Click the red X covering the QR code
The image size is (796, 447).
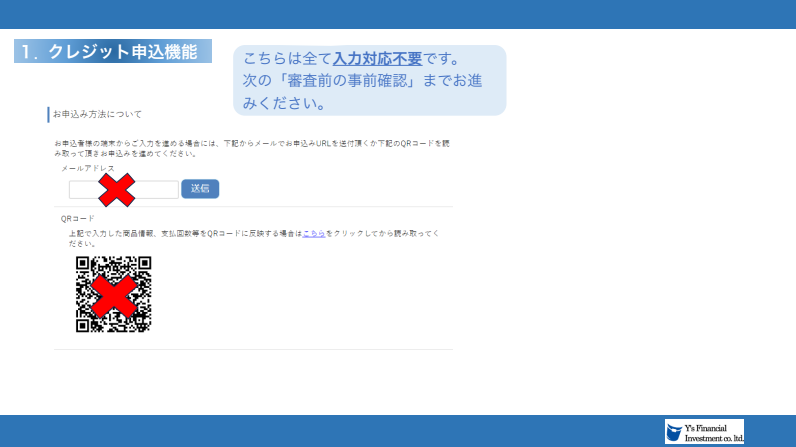pyautogui.click(x=113, y=295)
